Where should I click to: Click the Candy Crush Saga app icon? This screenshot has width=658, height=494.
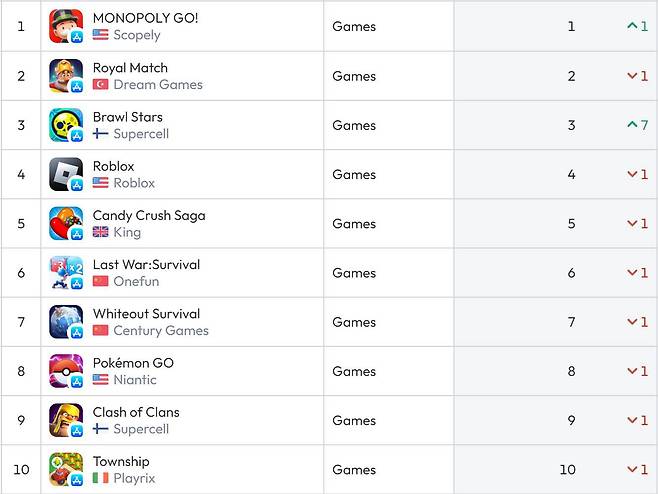[x=66, y=223]
